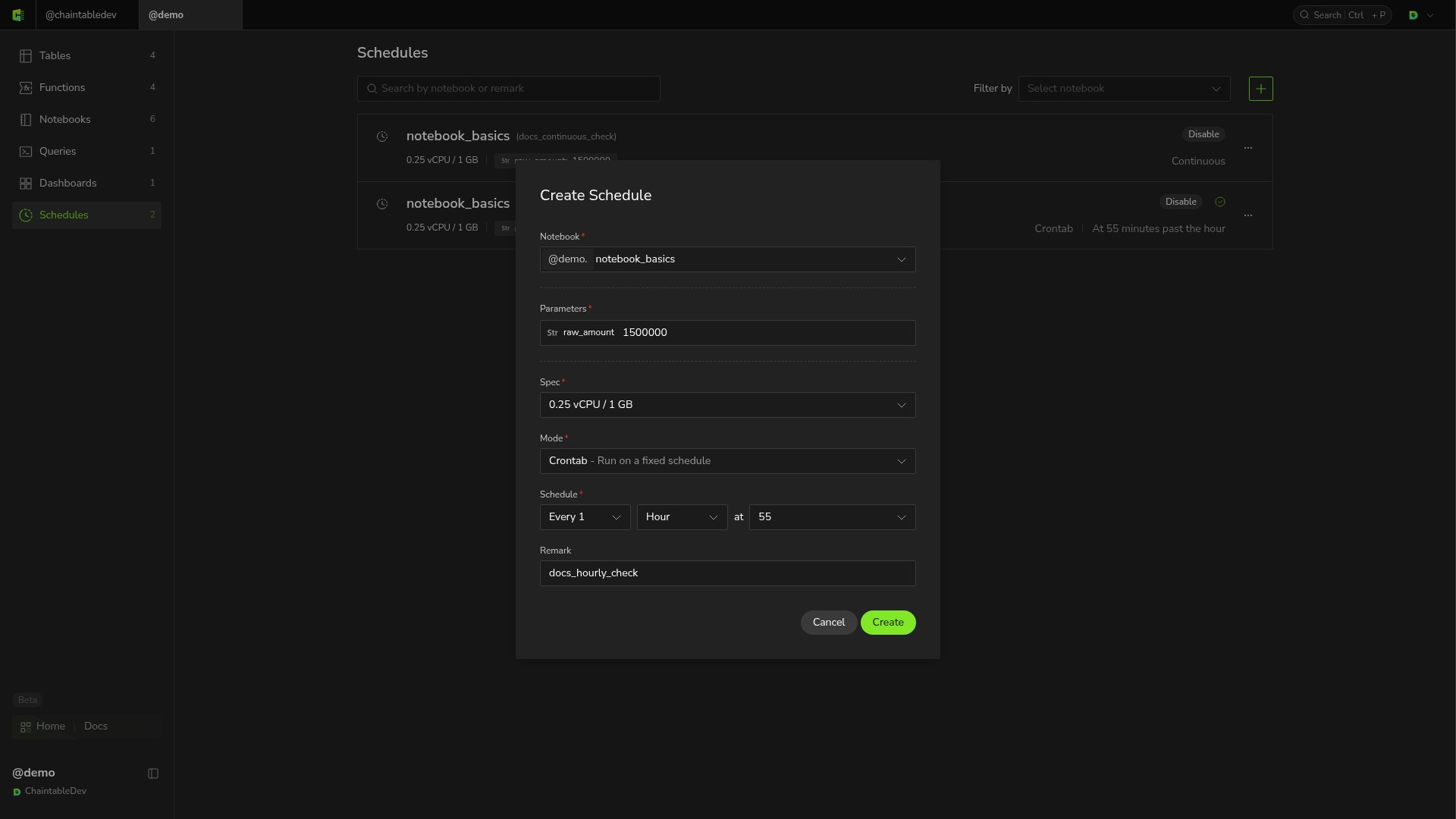Open the Select notebook filter dropdown
Screen dimensions: 1456x819
click(1125, 89)
